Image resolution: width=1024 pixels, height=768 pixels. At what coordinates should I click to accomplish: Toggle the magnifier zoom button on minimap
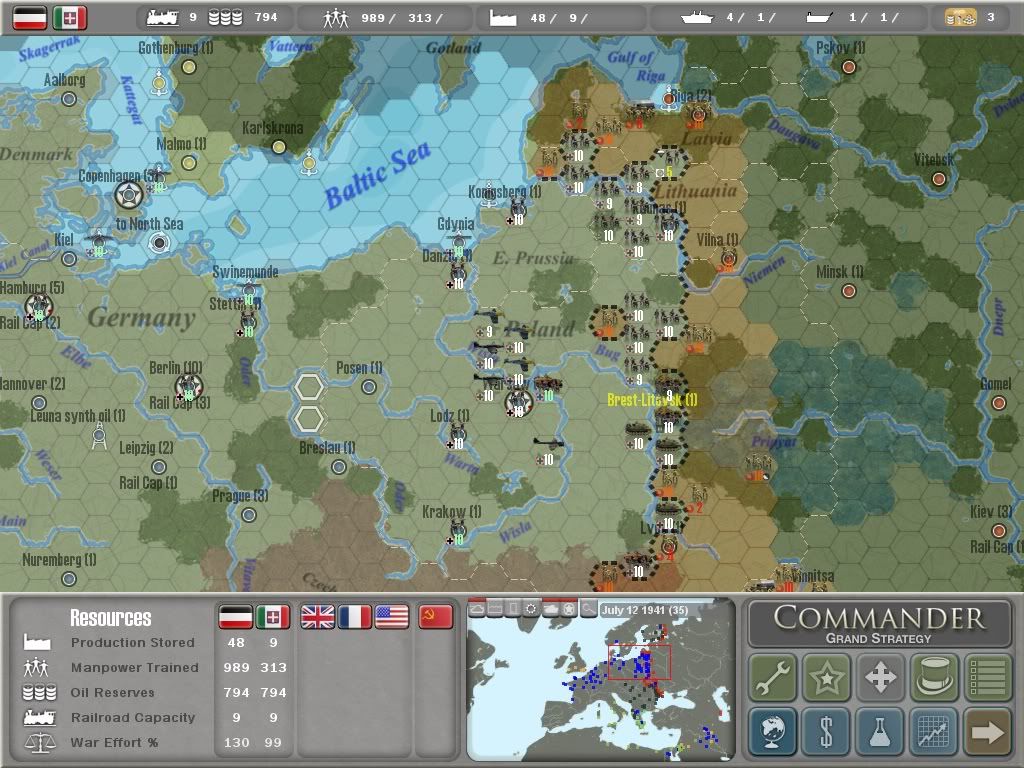pos(588,609)
